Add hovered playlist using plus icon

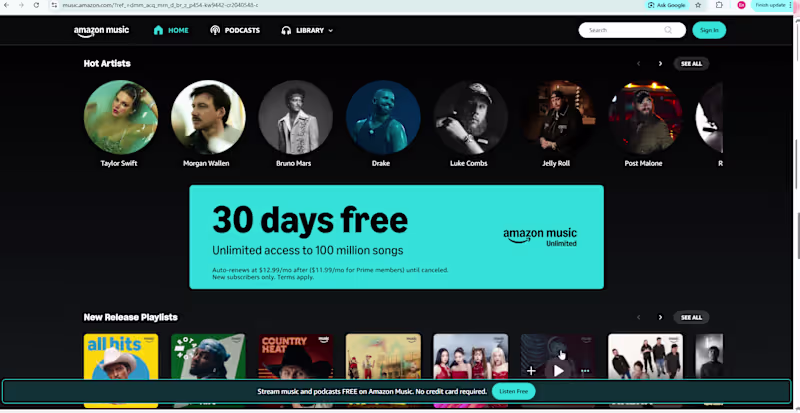tap(531, 371)
